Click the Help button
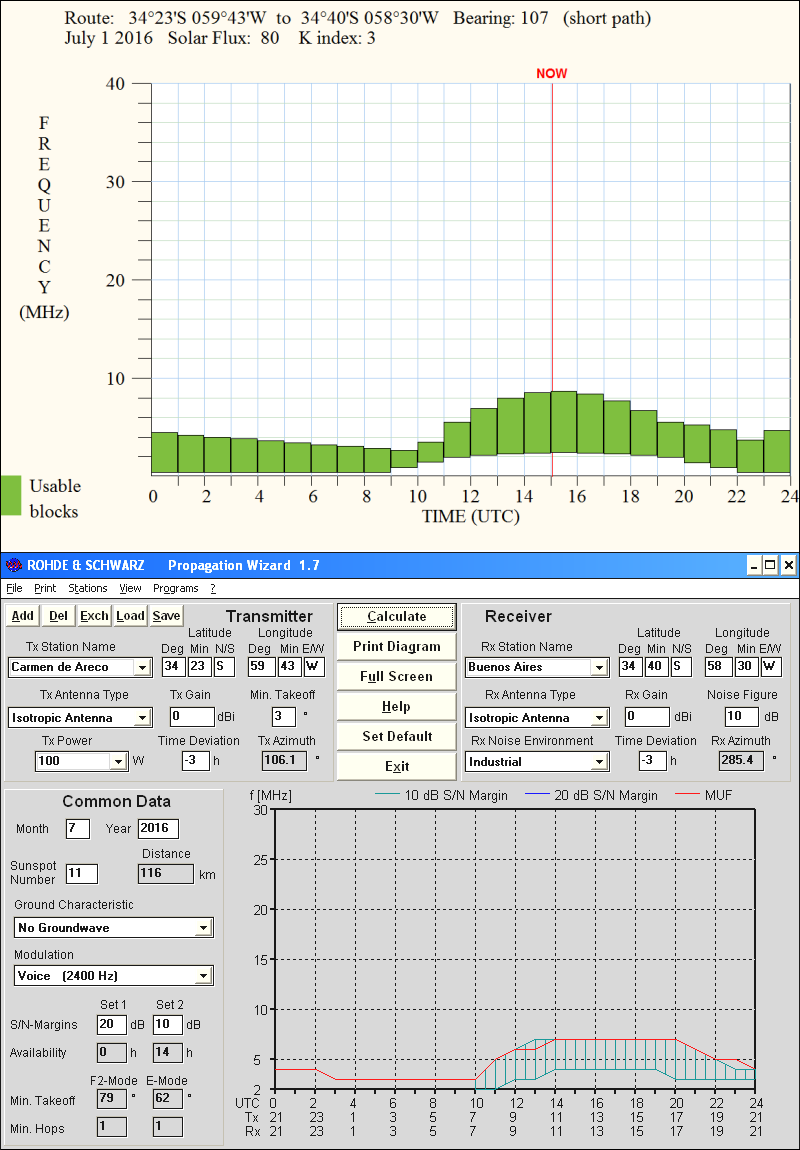This screenshot has height=1150, width=800. click(397, 707)
